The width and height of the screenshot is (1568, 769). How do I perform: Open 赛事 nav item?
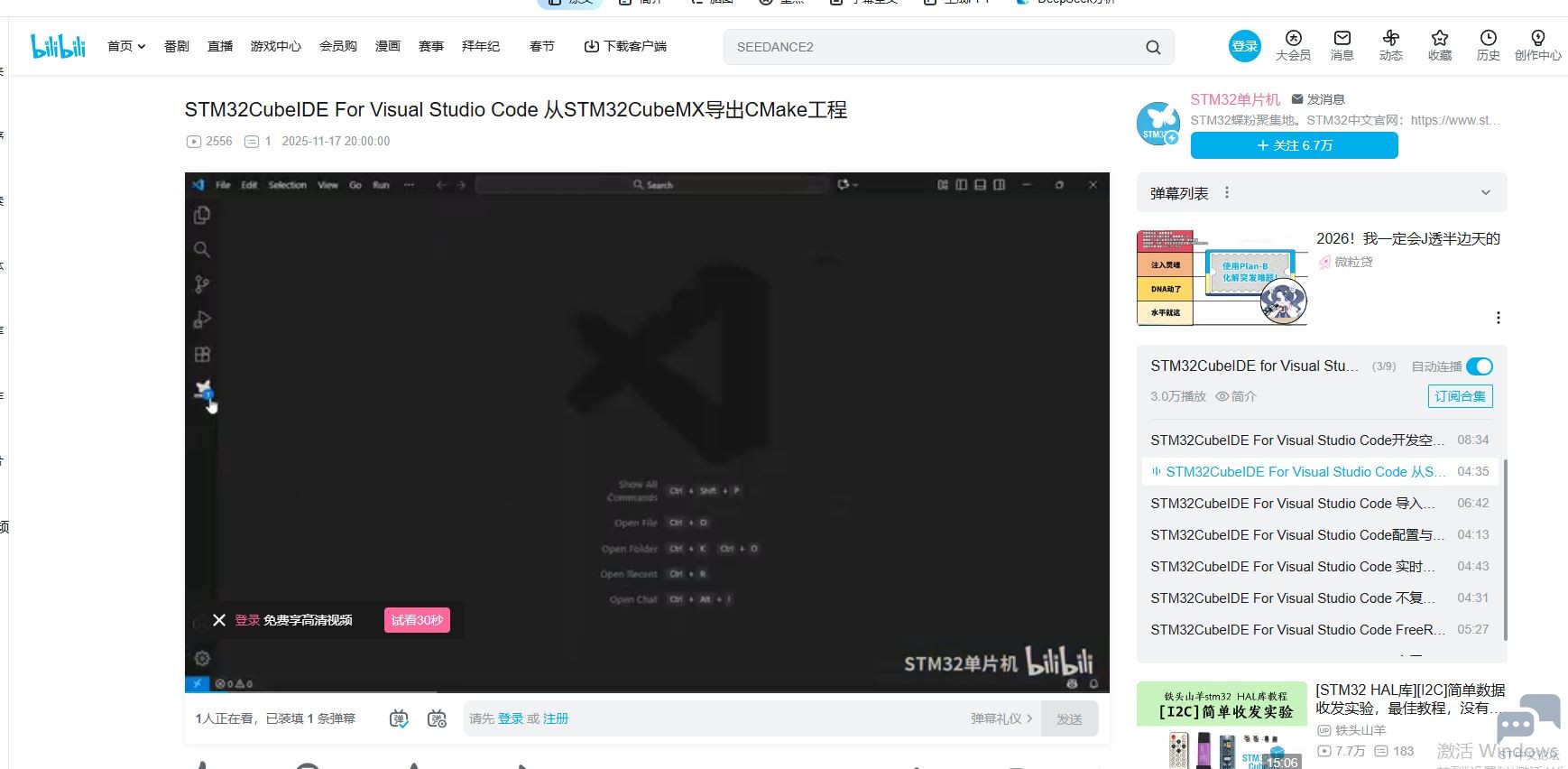pos(431,46)
